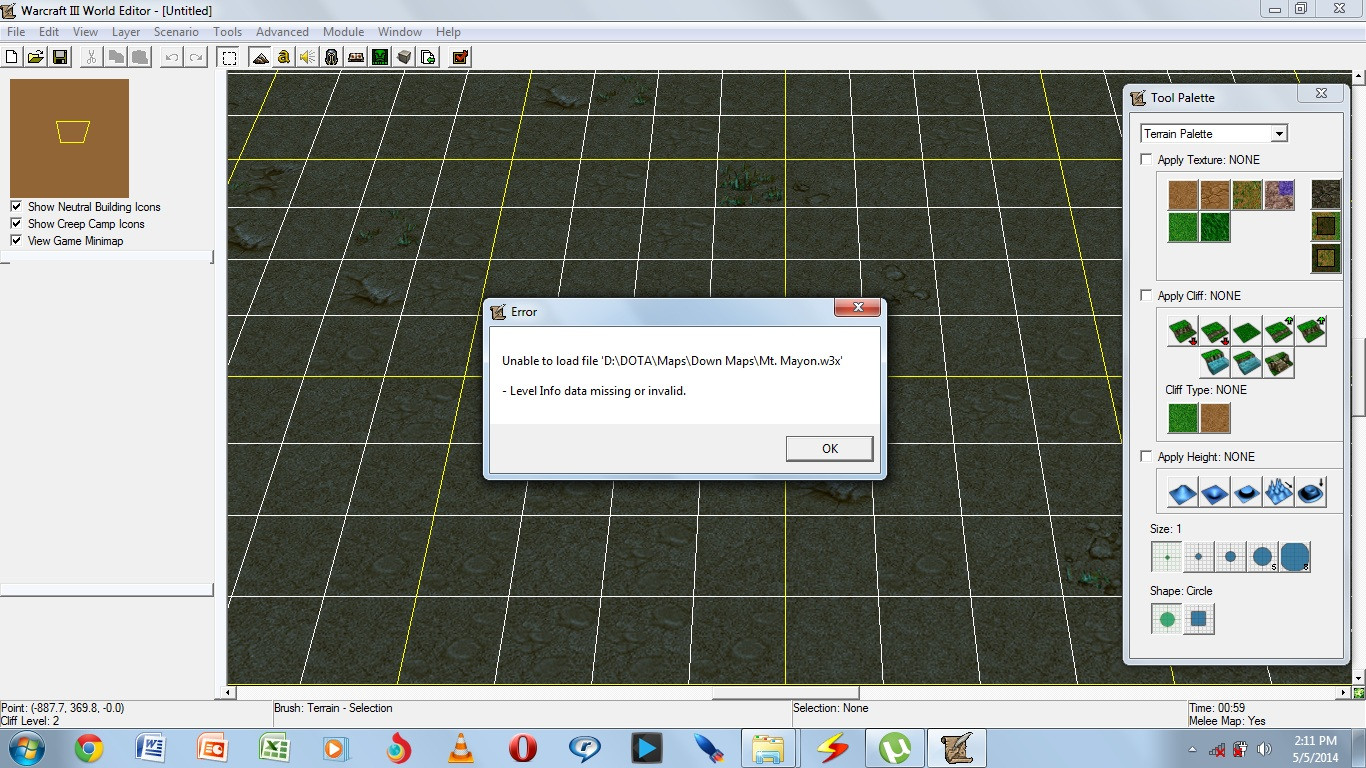Enable the Apply Height checkbox
The height and width of the screenshot is (768, 1366).
point(1147,456)
